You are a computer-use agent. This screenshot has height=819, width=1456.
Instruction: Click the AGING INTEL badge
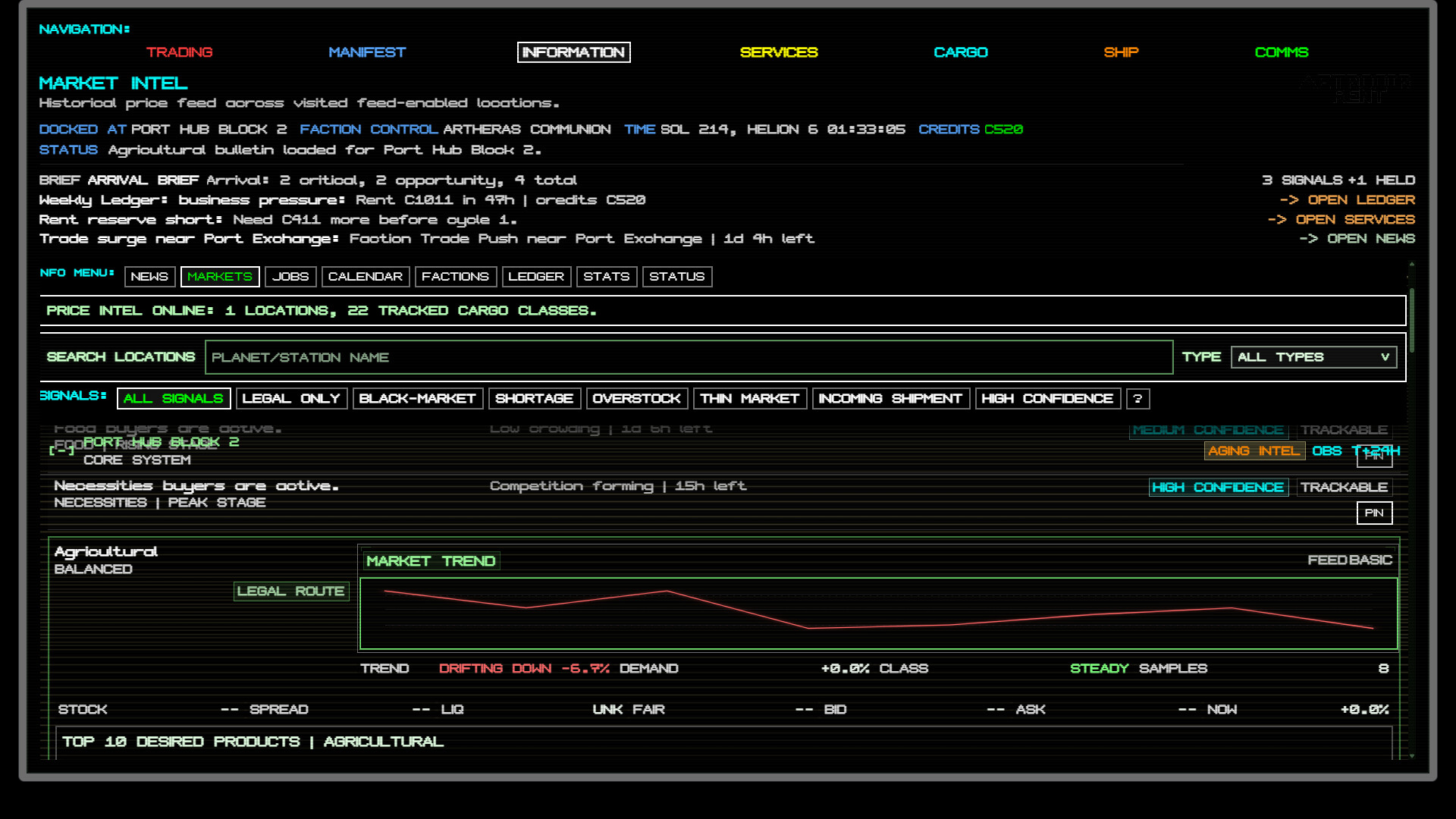1254,451
